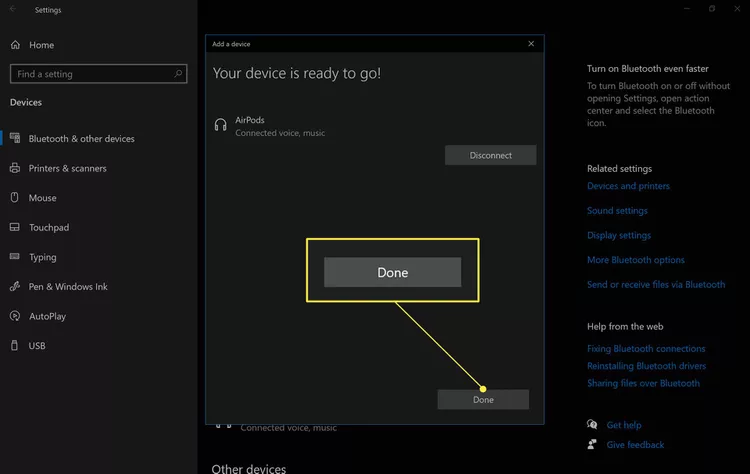750x474 pixels.
Task: Open Display settings link
Action: coord(619,235)
